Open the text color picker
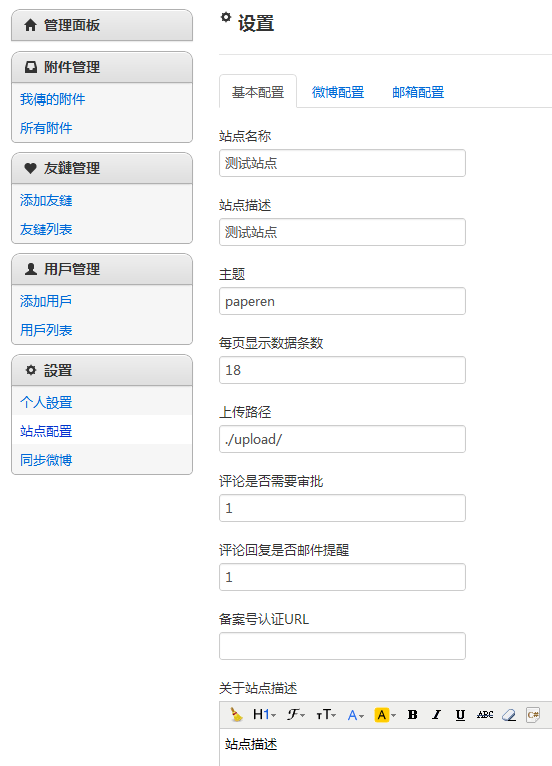552x766 pixels. 356,715
